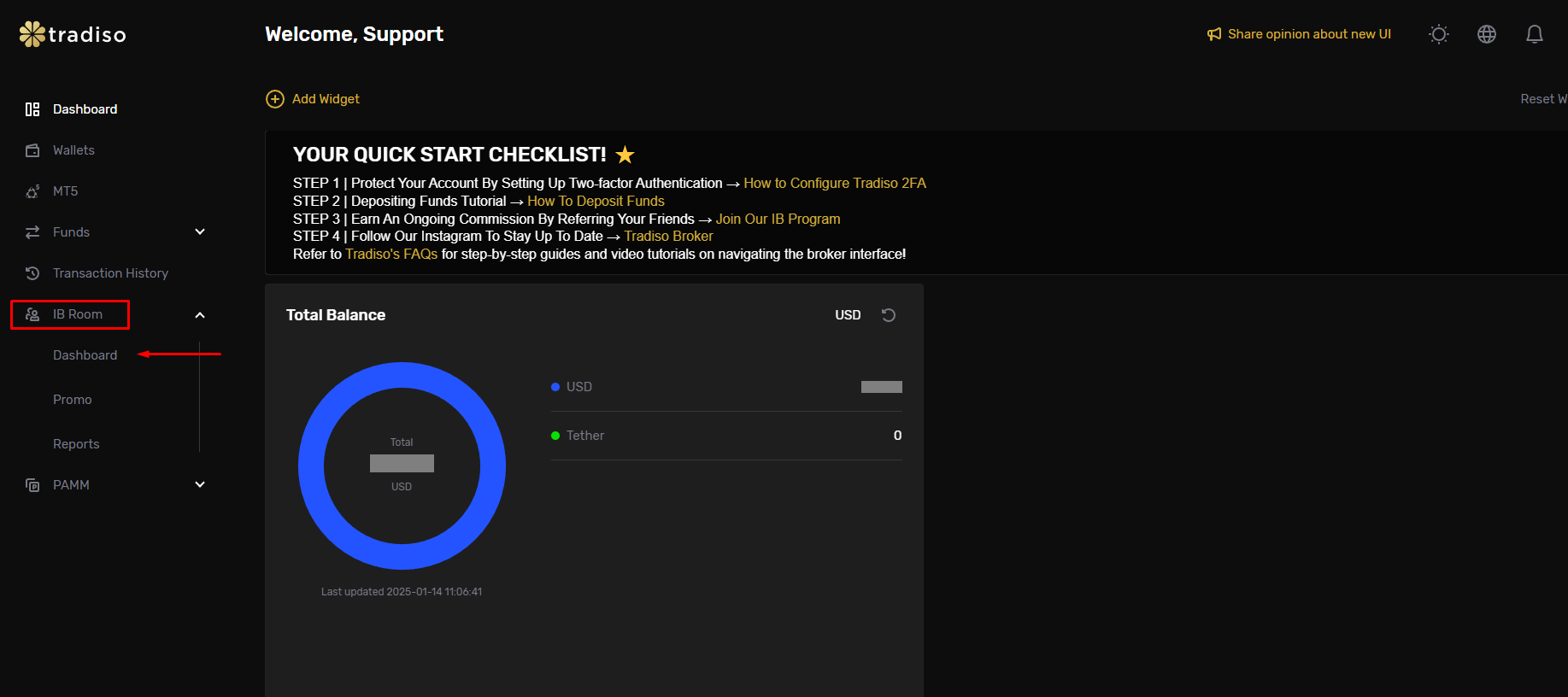
Task: Collapse the IB Room submenu chevron
Action: (x=200, y=315)
